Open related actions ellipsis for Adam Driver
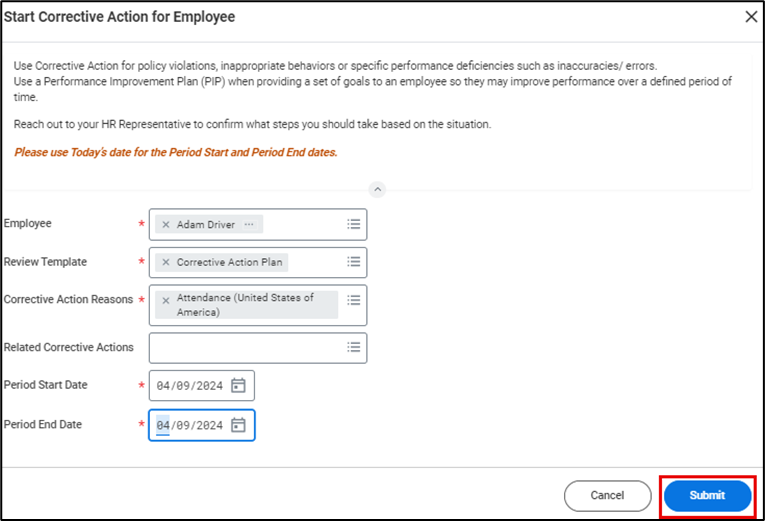765x521 pixels. coord(249,225)
